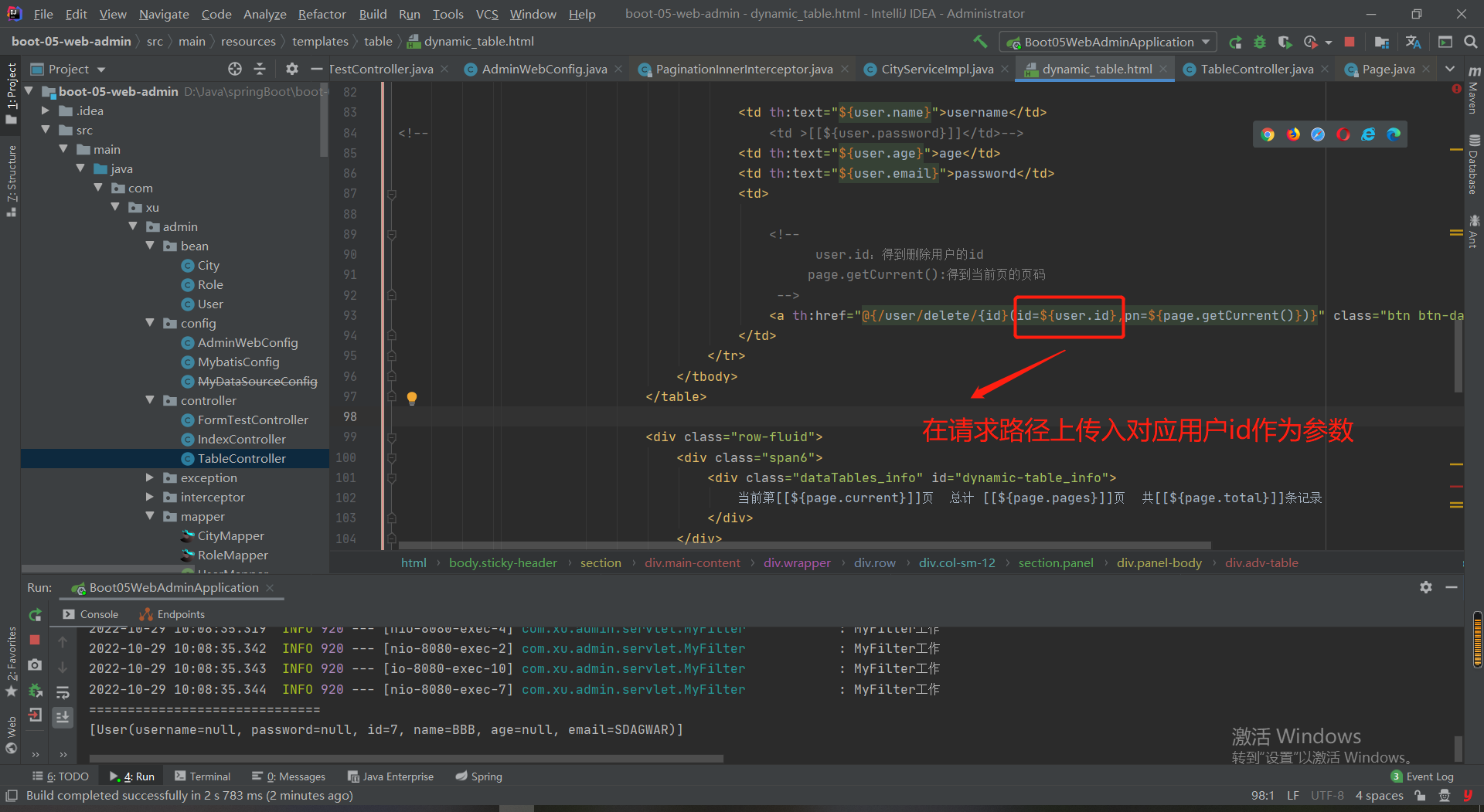Stop the process in the Run panel
Image resolution: width=1484 pixels, height=812 pixels.
pyautogui.click(x=35, y=640)
